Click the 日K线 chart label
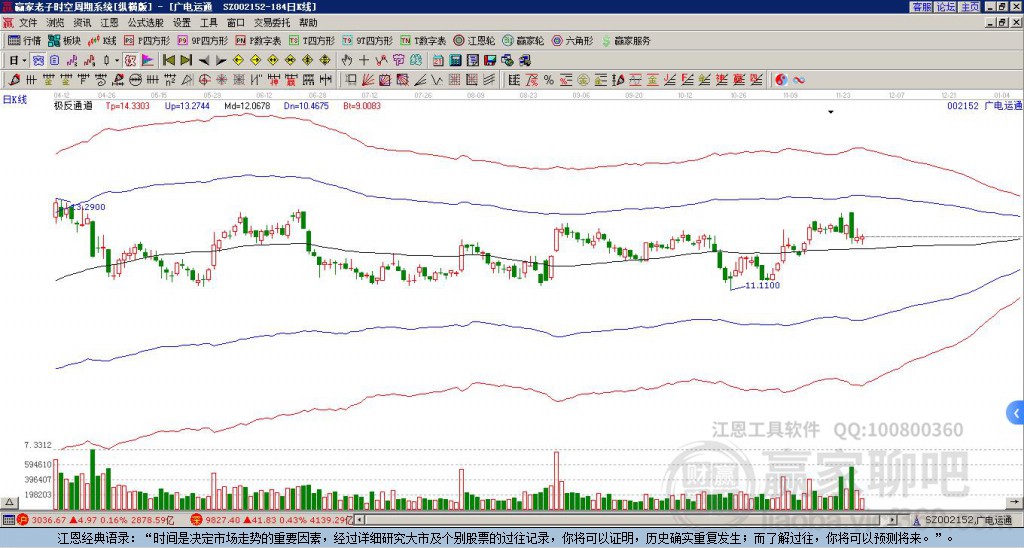Viewport: 1024px width, 548px height. [x=15, y=100]
